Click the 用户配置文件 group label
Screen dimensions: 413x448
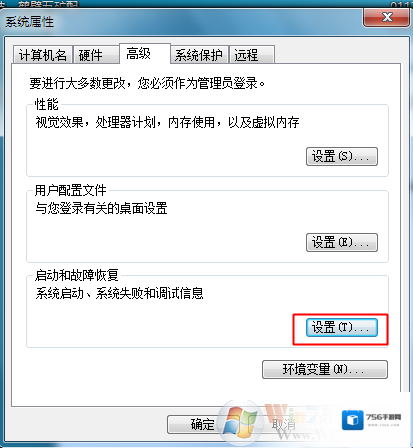pyautogui.click(x=70, y=190)
